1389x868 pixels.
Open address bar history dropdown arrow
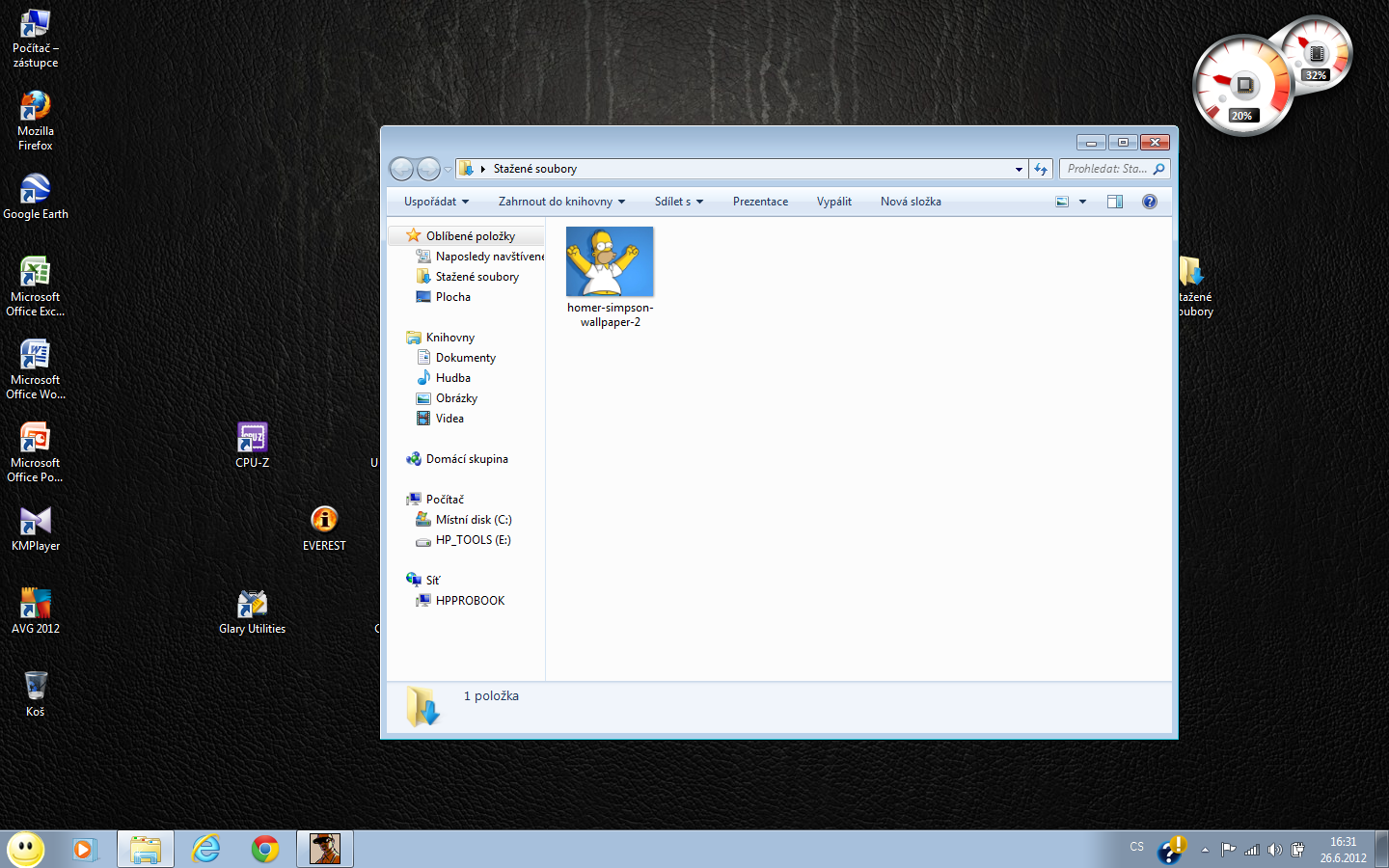pyautogui.click(x=1019, y=169)
